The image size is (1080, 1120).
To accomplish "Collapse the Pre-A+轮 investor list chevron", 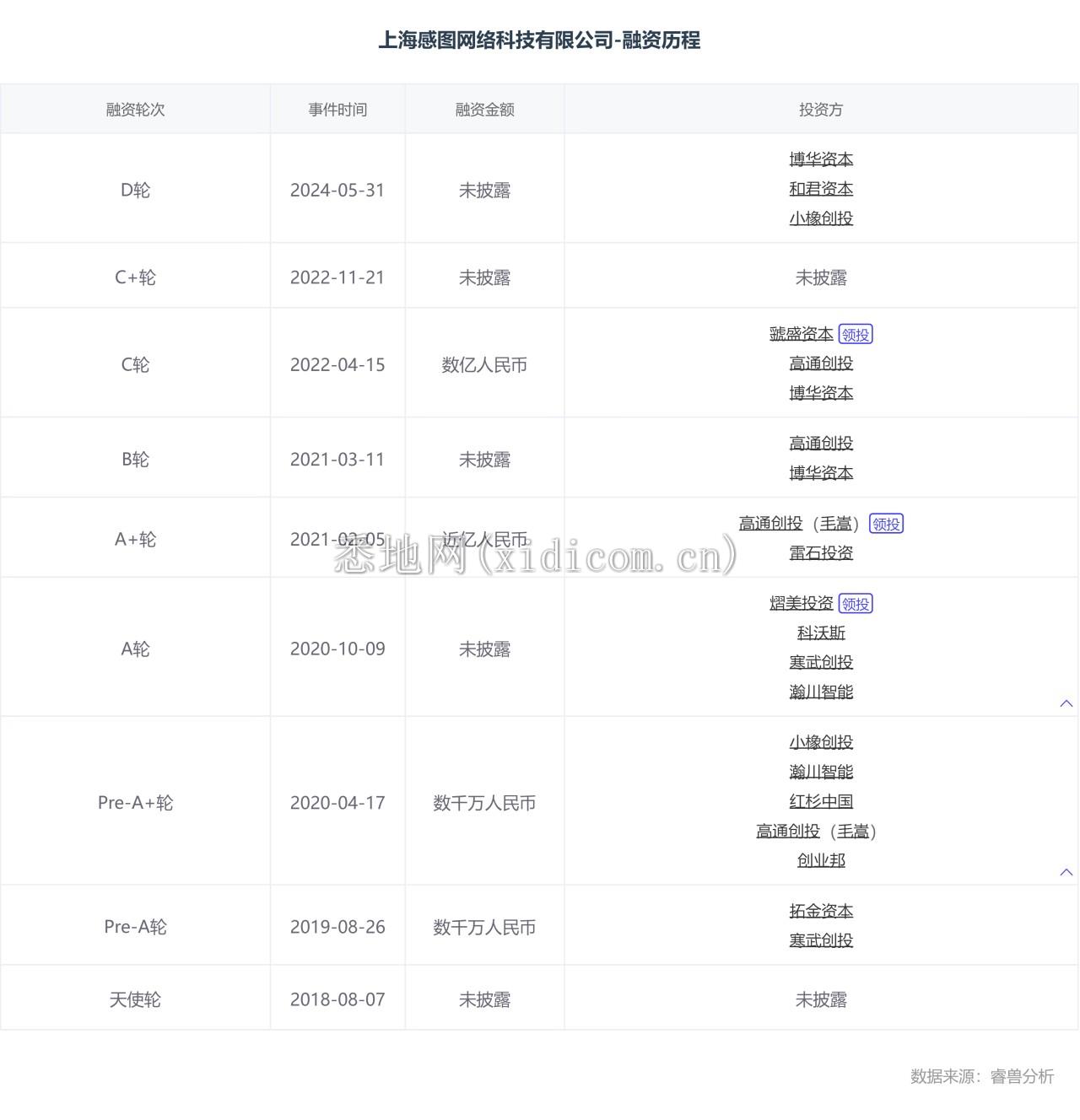I will (1066, 871).
